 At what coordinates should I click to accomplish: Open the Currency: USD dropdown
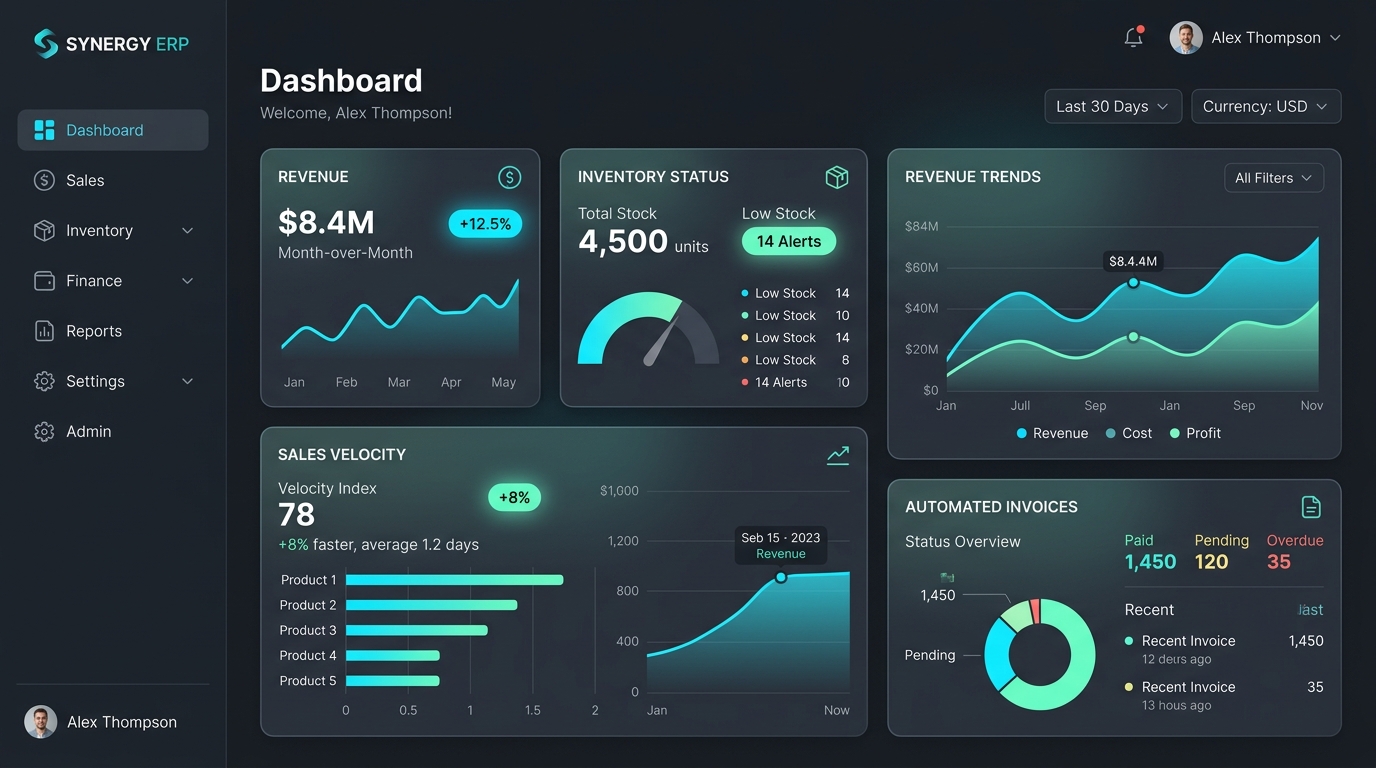pyautogui.click(x=1266, y=106)
